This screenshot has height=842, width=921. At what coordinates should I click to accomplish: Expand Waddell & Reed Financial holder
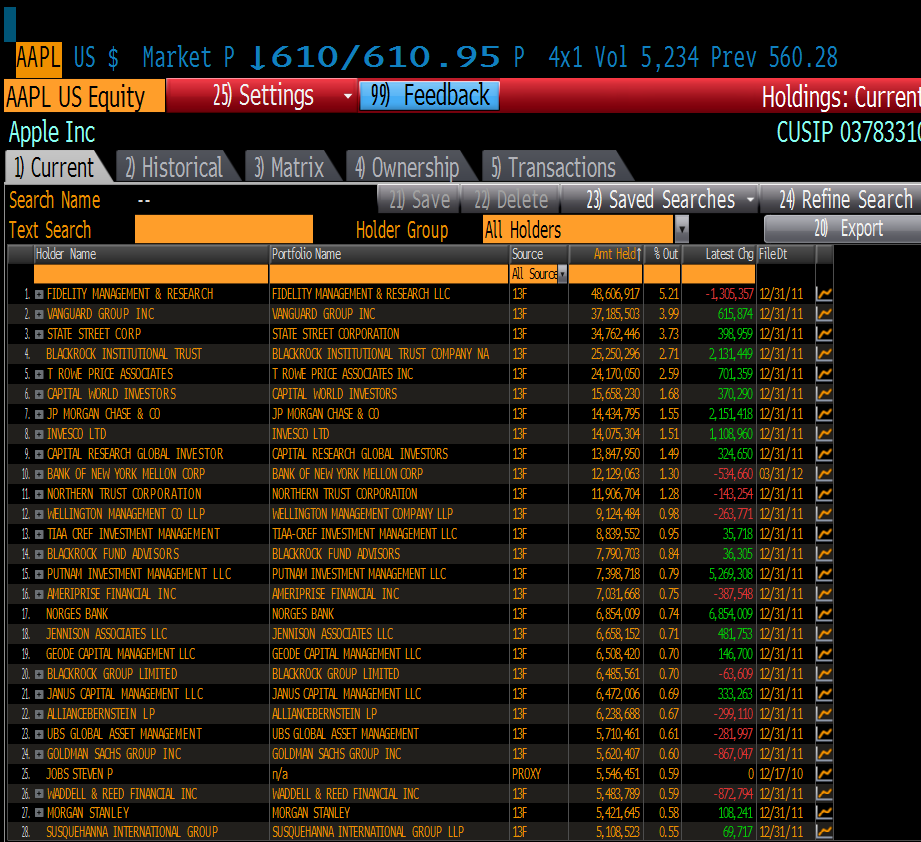pyautogui.click(x=39, y=794)
